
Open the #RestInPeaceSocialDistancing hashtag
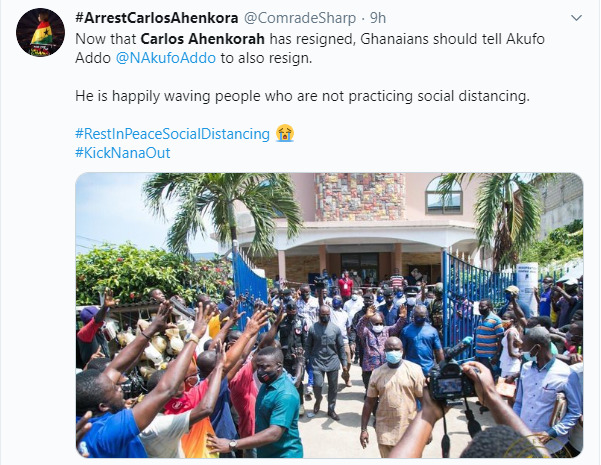172,134
